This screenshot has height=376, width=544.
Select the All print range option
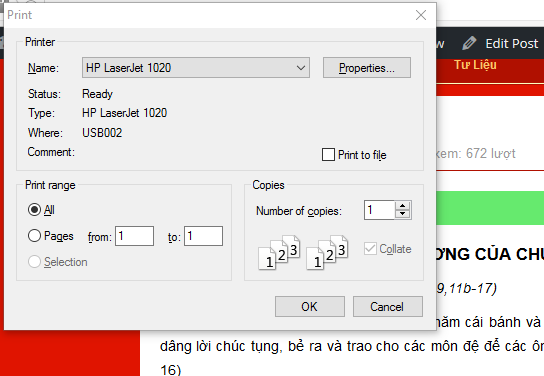(34, 210)
